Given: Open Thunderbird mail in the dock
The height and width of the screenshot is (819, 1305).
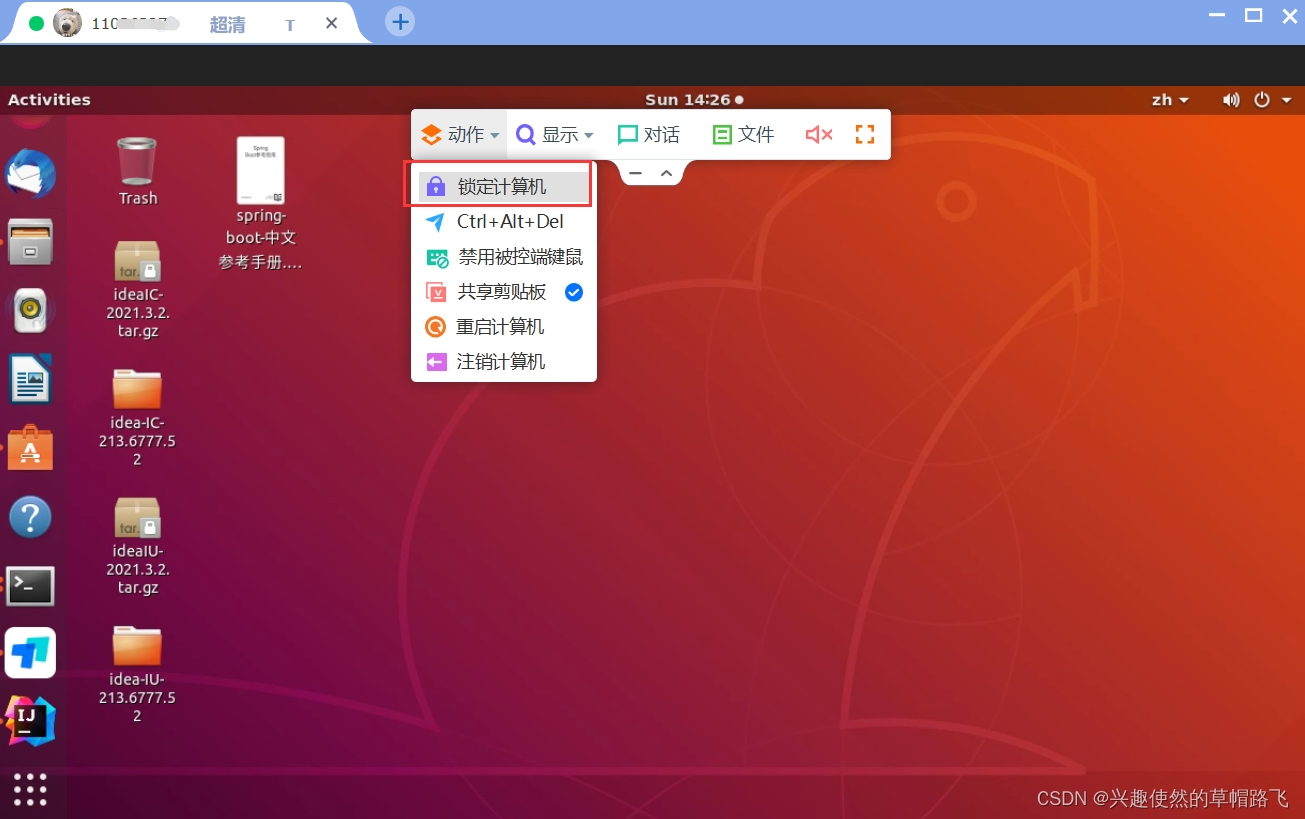Looking at the screenshot, I should pos(31,175).
